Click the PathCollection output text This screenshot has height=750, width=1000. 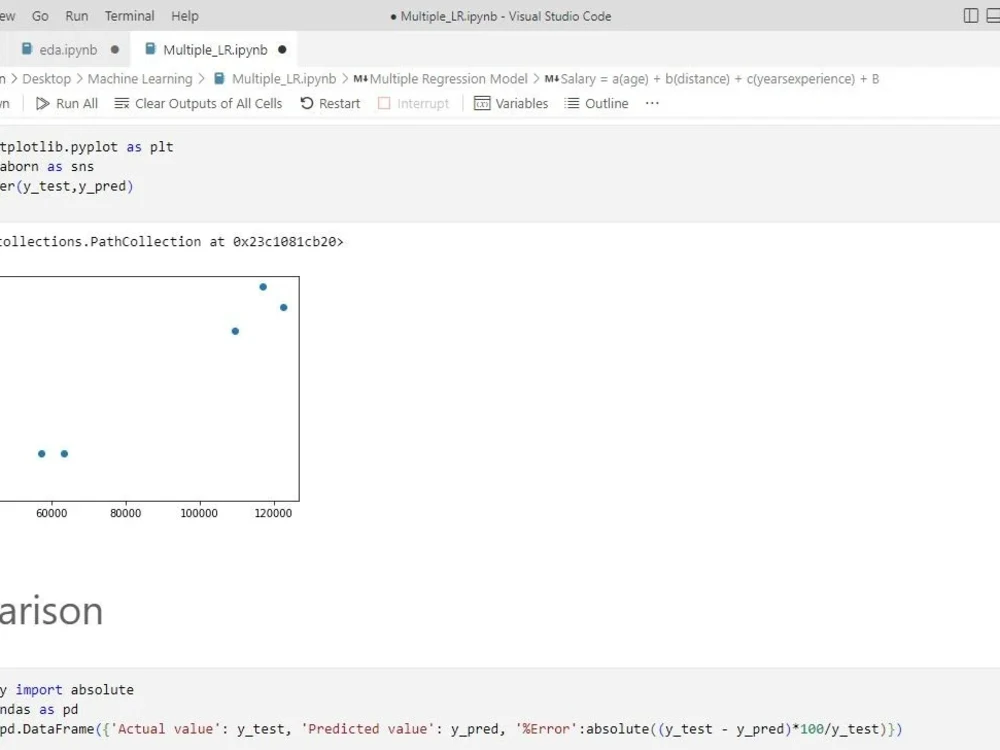(x=172, y=242)
